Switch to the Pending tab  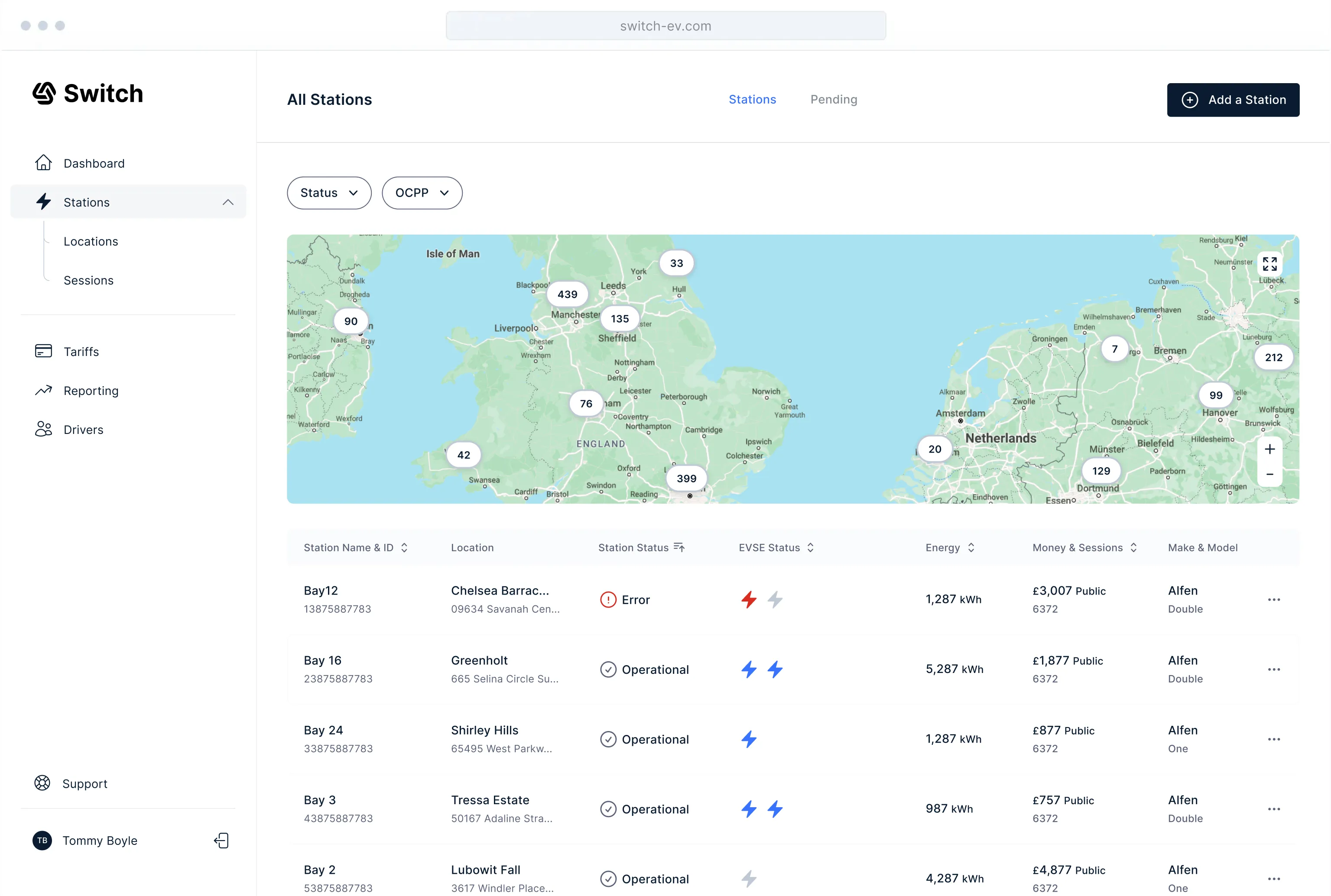(833, 100)
